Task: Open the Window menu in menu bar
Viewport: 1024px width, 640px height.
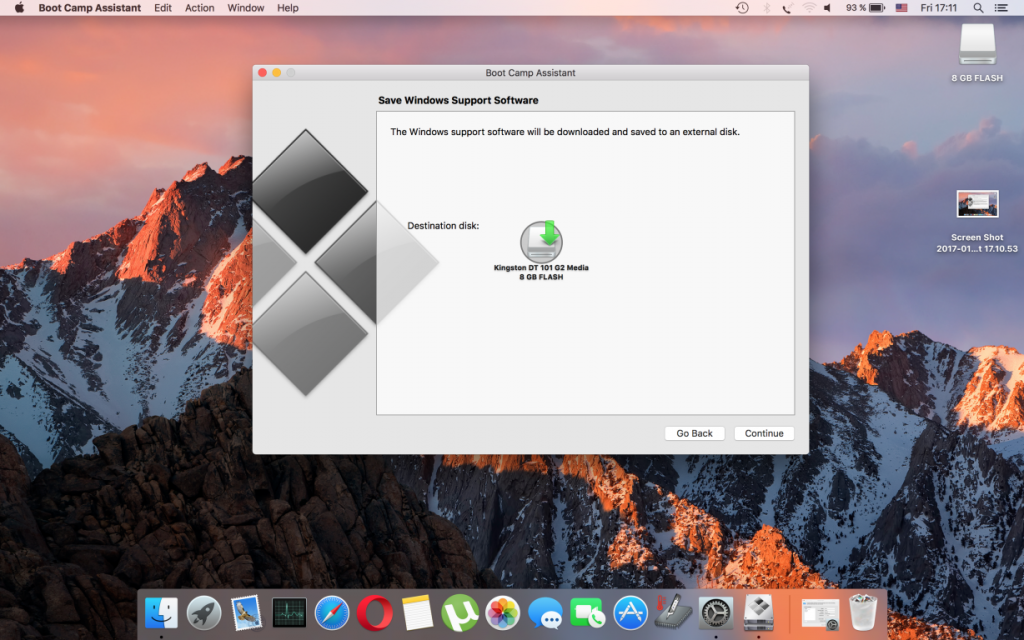Action: coord(246,8)
